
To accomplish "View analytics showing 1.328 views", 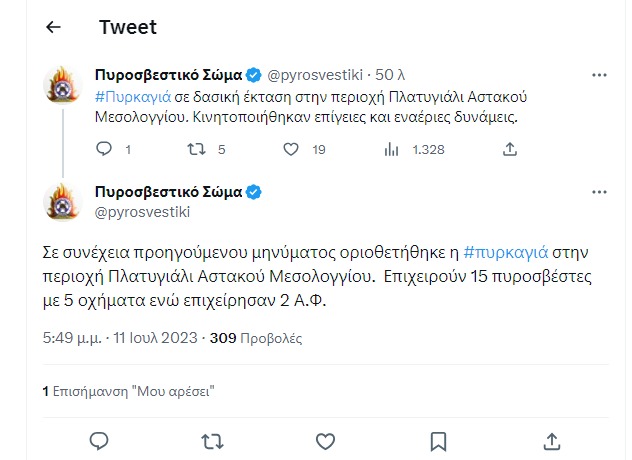I will [x=391, y=149].
